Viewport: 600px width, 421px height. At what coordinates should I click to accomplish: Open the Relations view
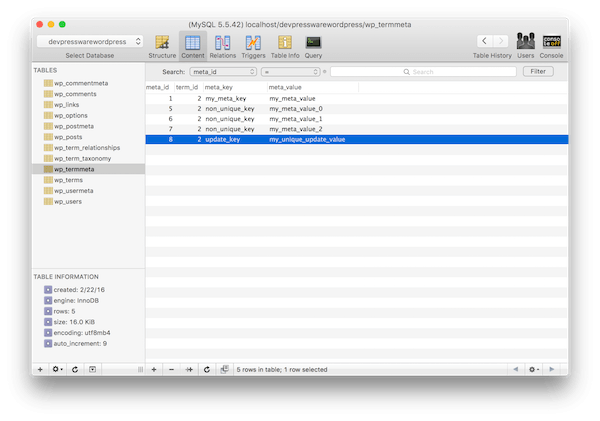tap(223, 46)
